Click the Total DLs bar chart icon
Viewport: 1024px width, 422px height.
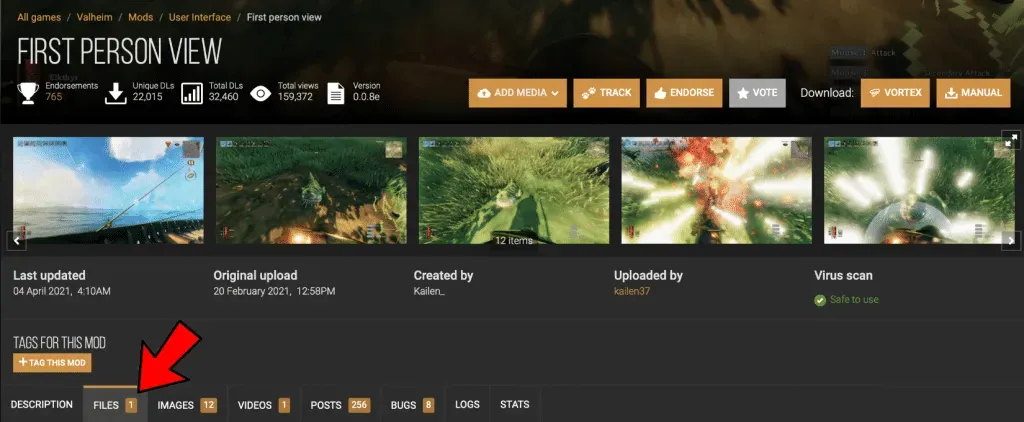pos(192,93)
